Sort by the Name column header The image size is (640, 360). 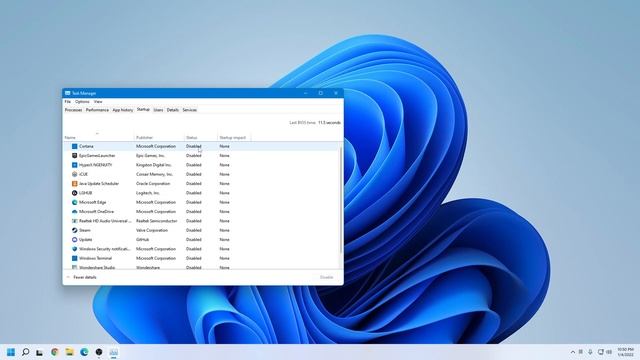pos(98,136)
